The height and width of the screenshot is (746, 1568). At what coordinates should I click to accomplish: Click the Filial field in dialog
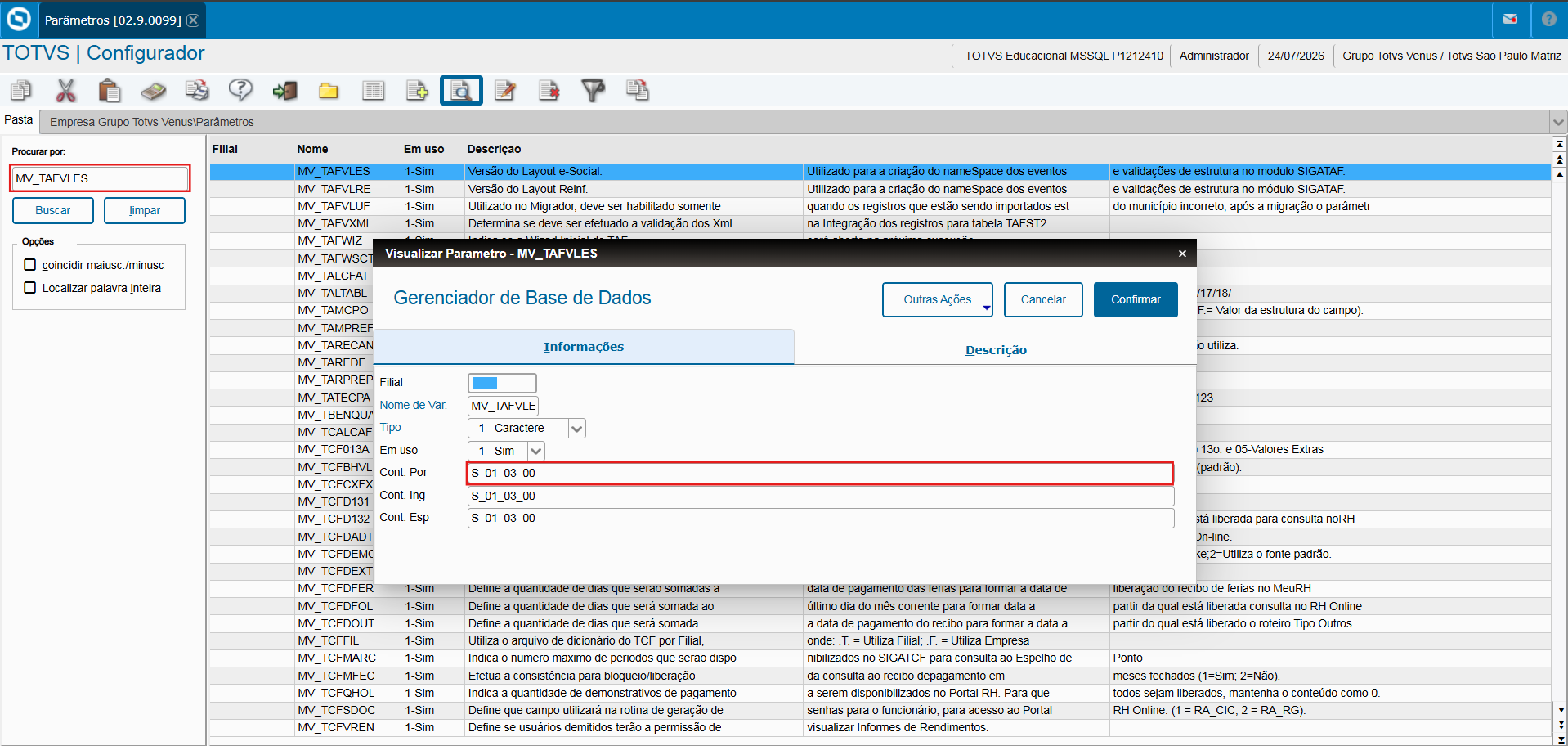pyautogui.click(x=502, y=383)
